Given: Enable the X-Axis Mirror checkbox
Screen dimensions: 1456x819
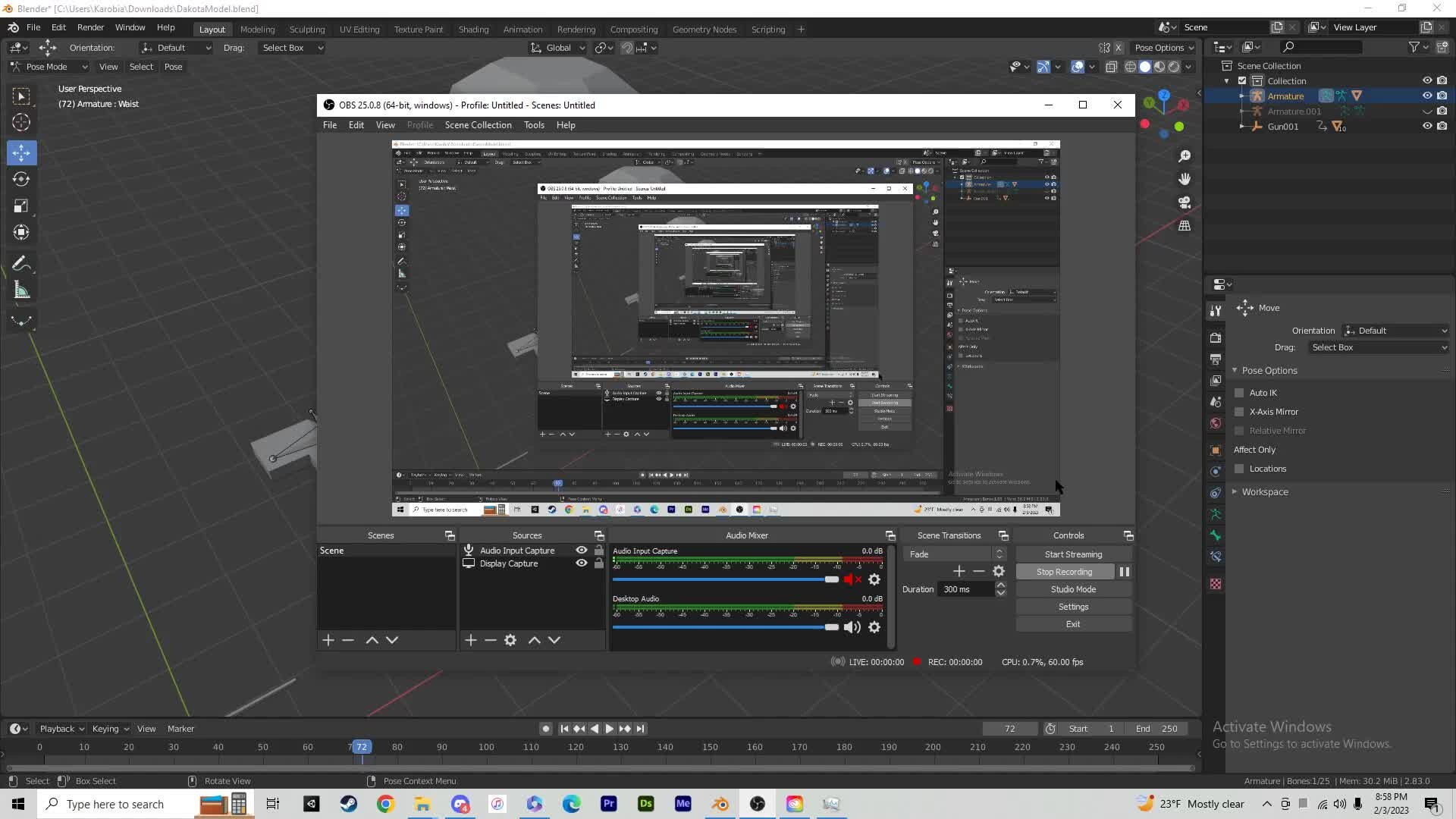Looking at the screenshot, I should (1239, 412).
